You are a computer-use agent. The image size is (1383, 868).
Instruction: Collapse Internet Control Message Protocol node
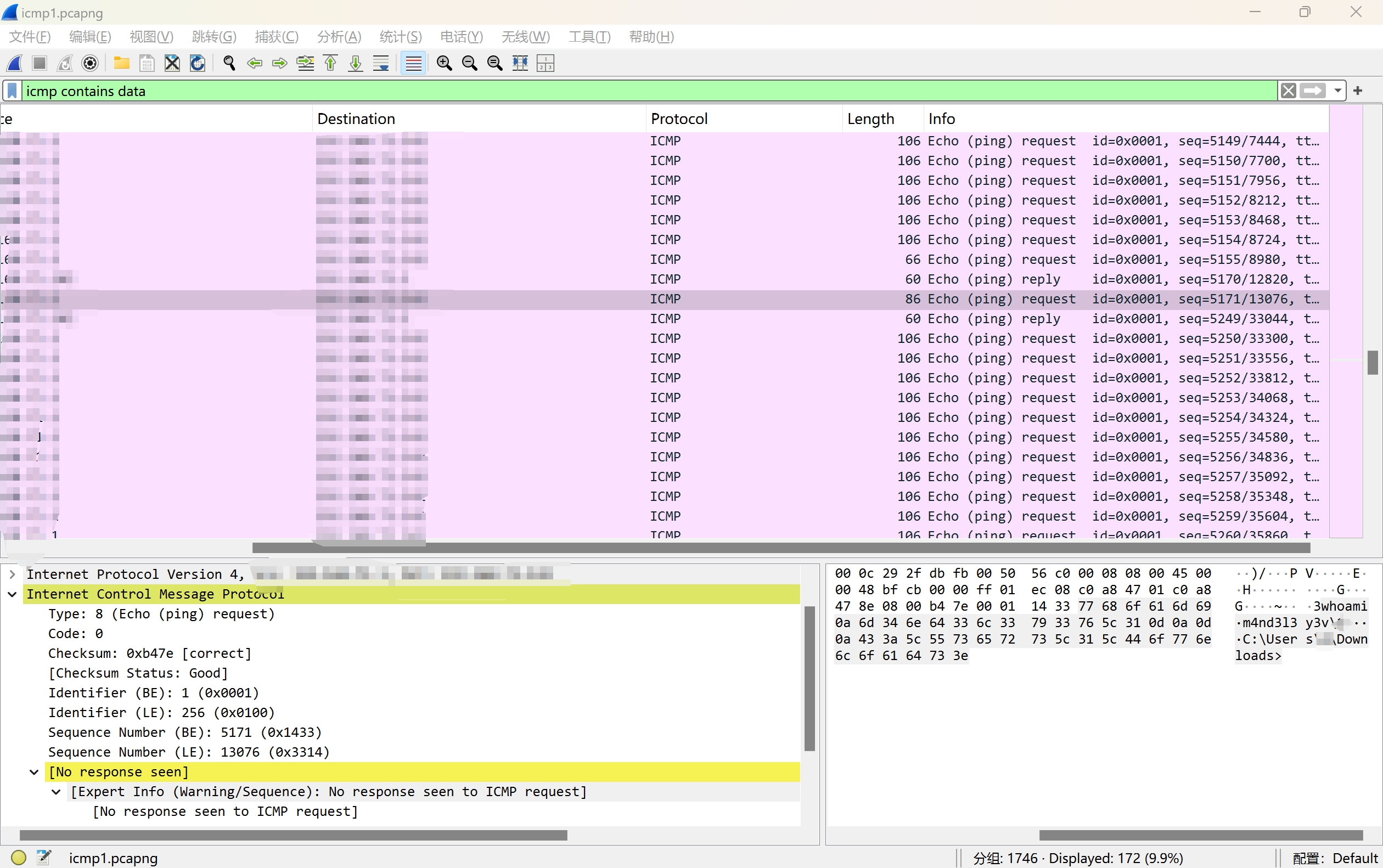point(12,594)
